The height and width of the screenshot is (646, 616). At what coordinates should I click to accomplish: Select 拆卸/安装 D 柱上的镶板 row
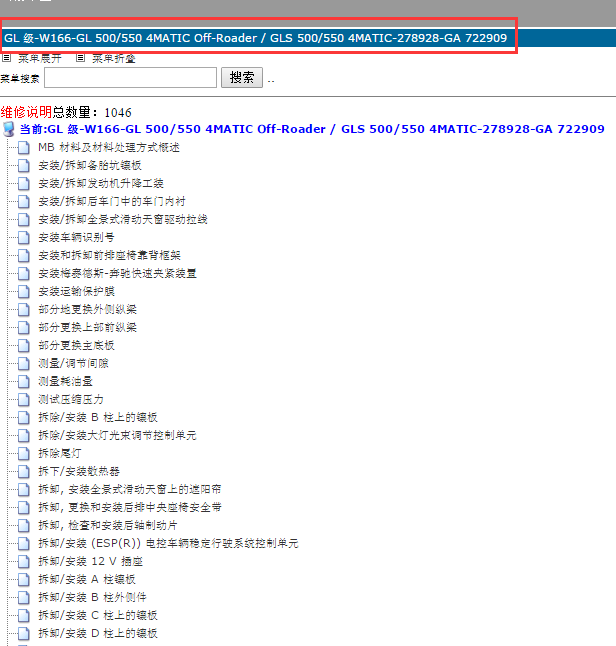(98, 633)
